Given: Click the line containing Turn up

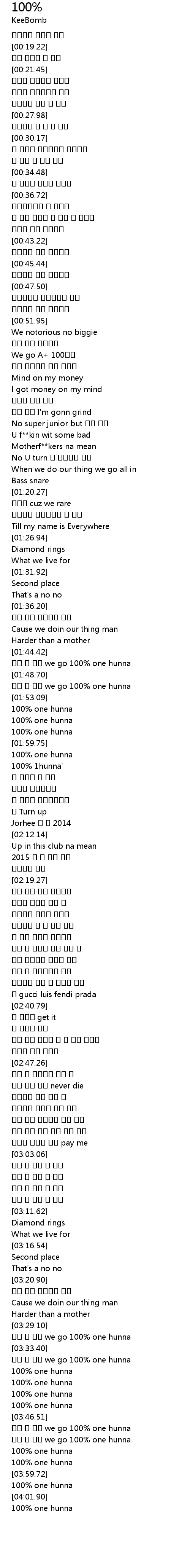Looking at the screenshot, I should click(x=28, y=812).
